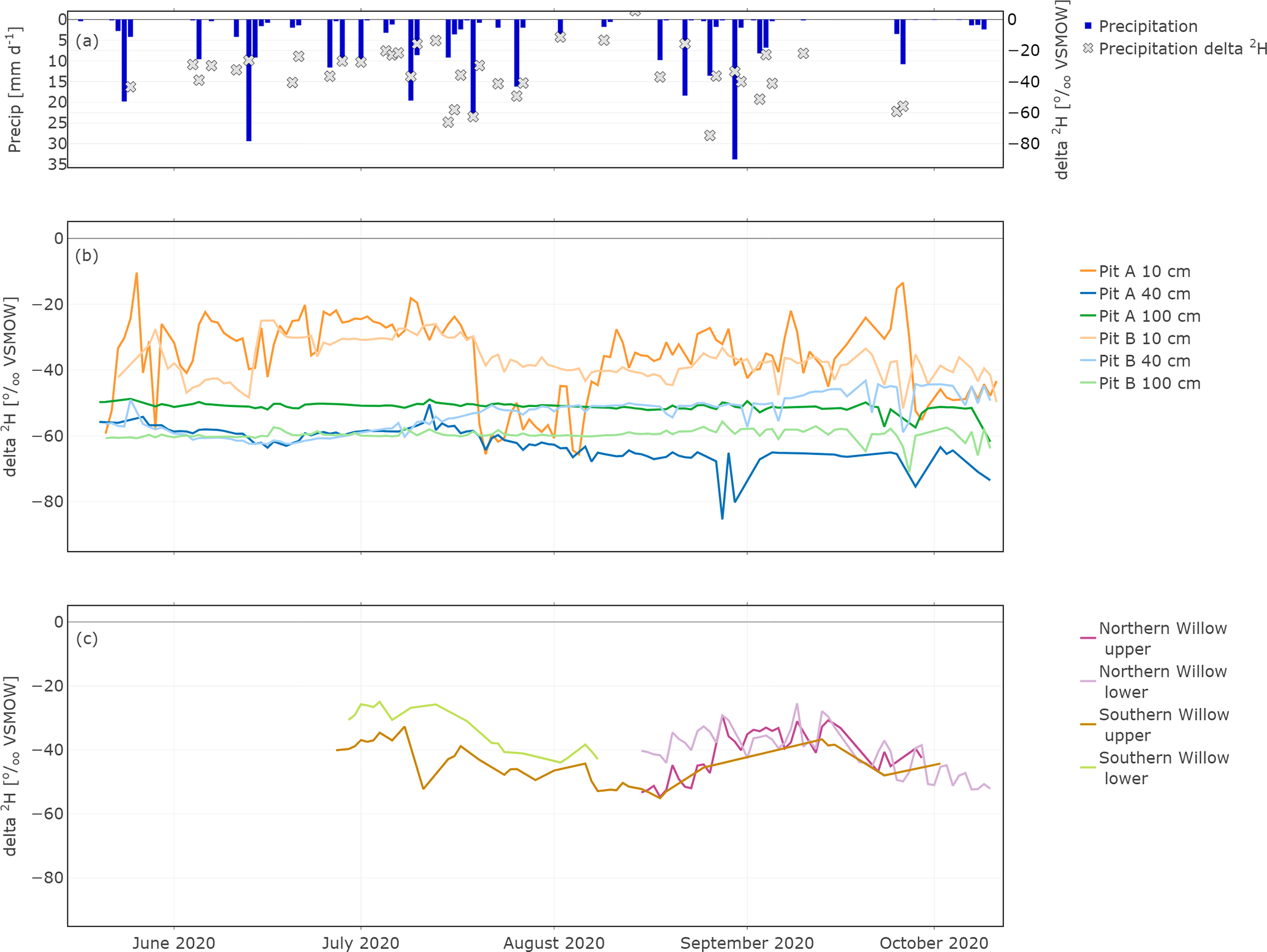The height and width of the screenshot is (952, 1267).
Task: Toggle the Pit B 10 cm legend entry
Action: tap(1144, 338)
